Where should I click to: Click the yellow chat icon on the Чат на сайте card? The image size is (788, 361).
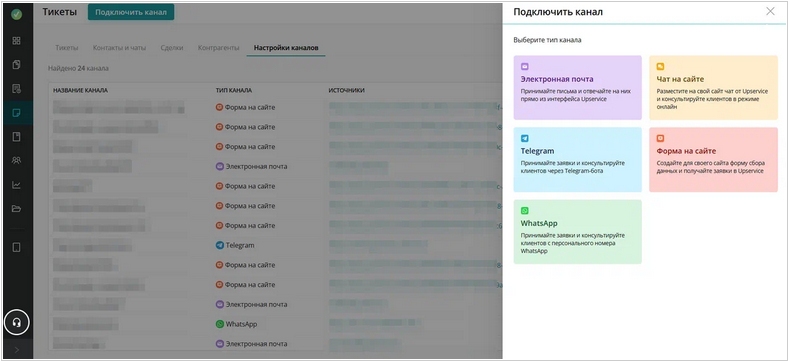(661, 66)
